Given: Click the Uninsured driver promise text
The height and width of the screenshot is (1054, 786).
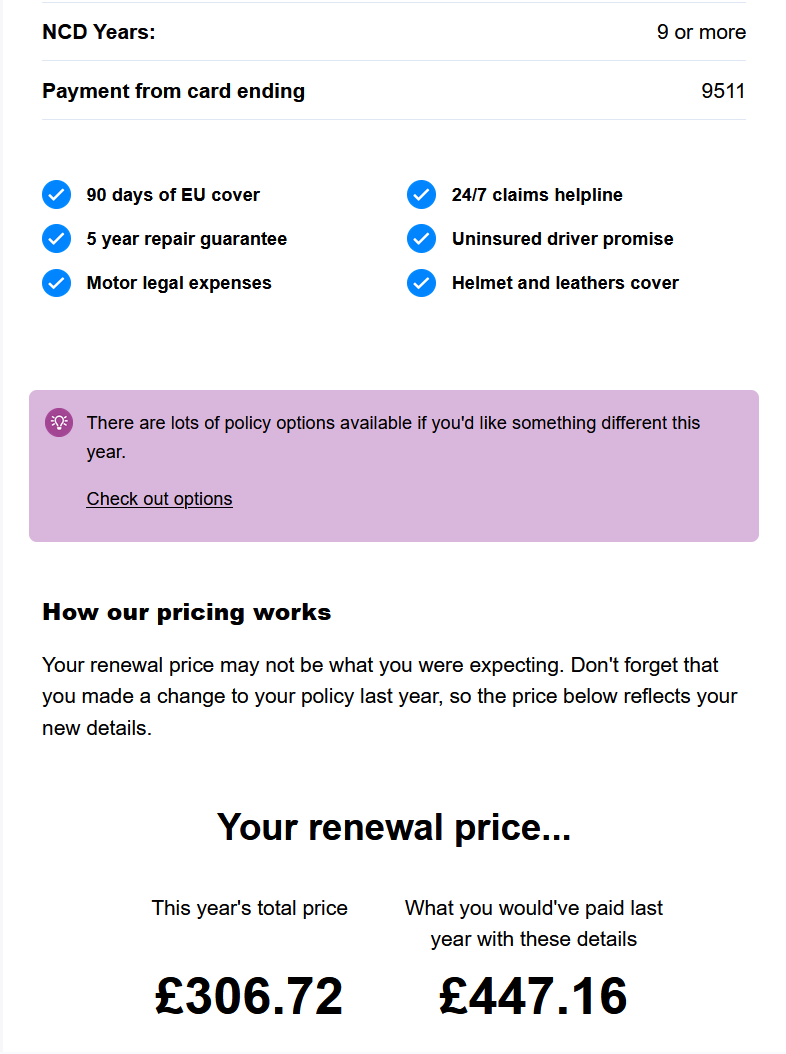Looking at the screenshot, I should pyautogui.click(x=562, y=239).
